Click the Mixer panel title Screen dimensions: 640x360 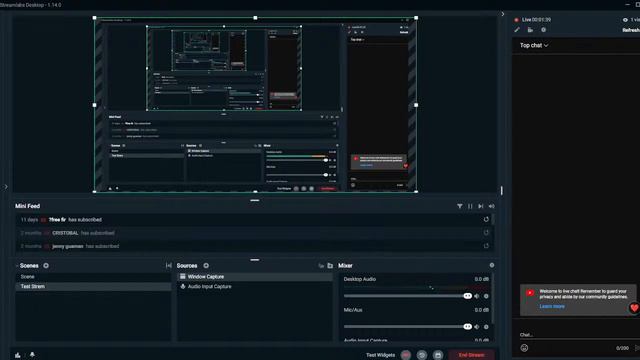pos(345,266)
